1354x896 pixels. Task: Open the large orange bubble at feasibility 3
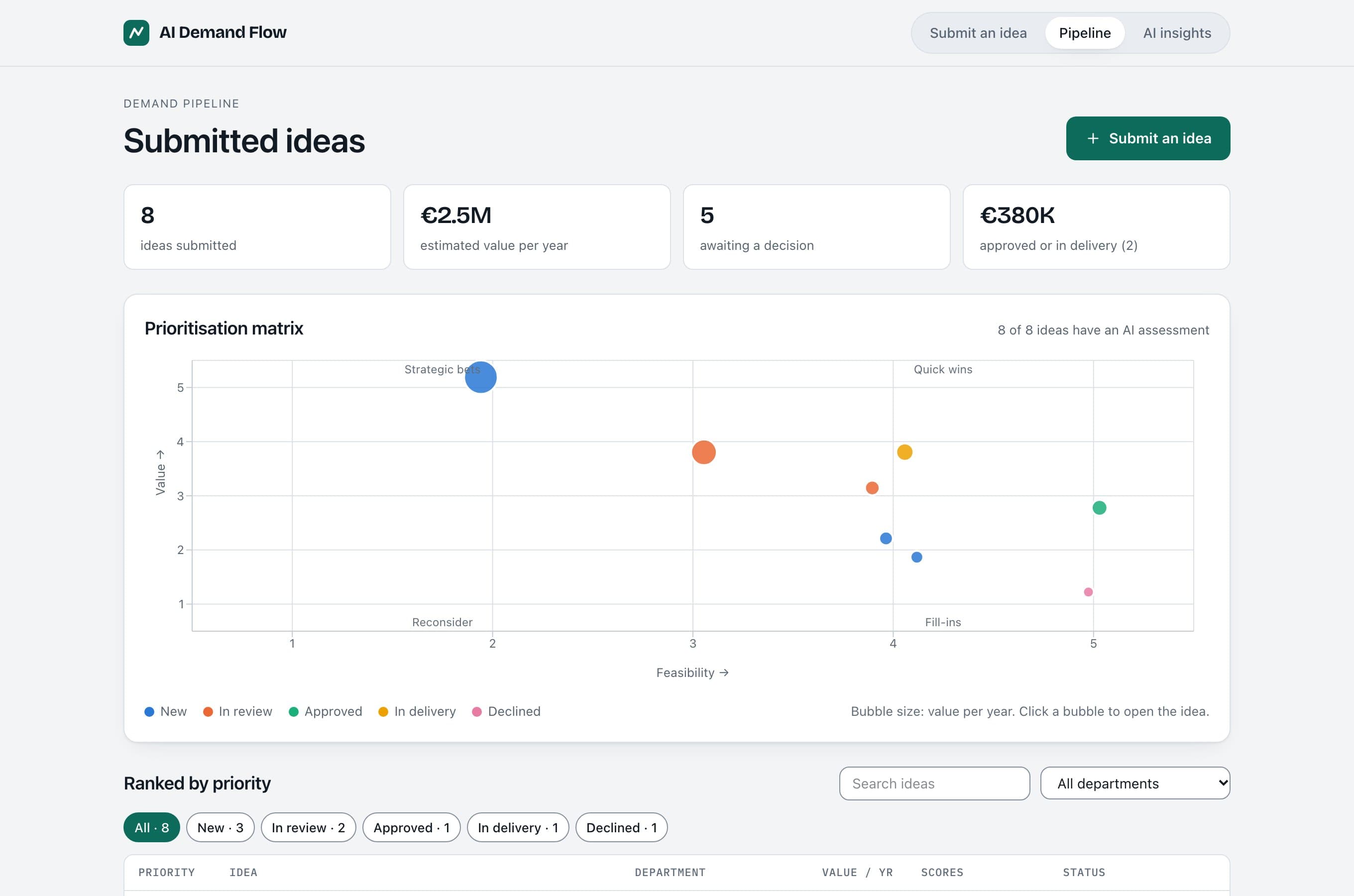click(x=703, y=452)
